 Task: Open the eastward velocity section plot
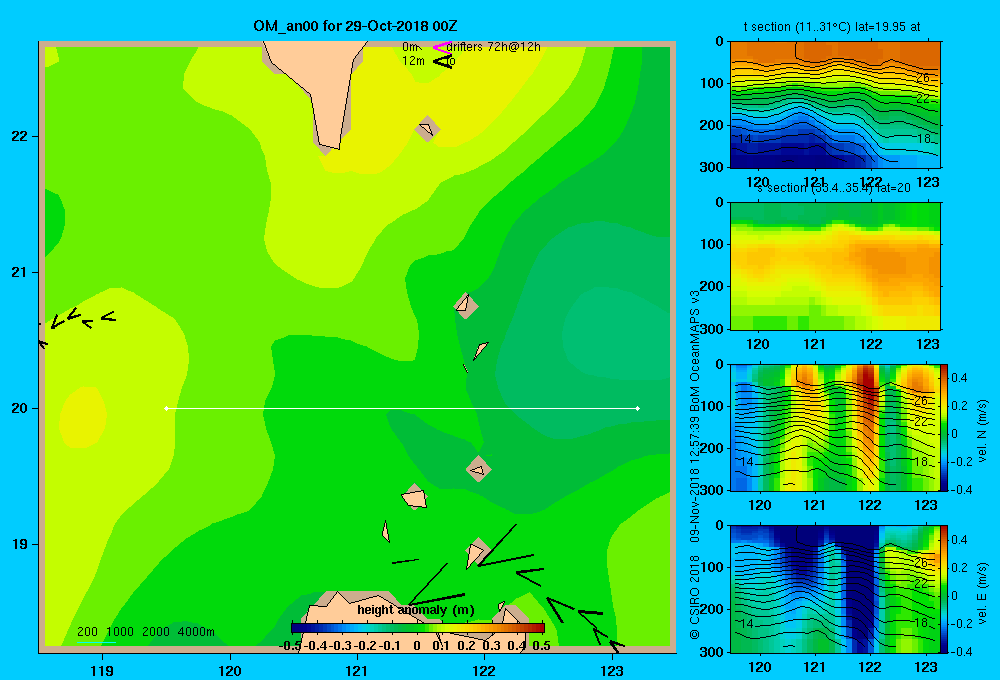click(835, 589)
